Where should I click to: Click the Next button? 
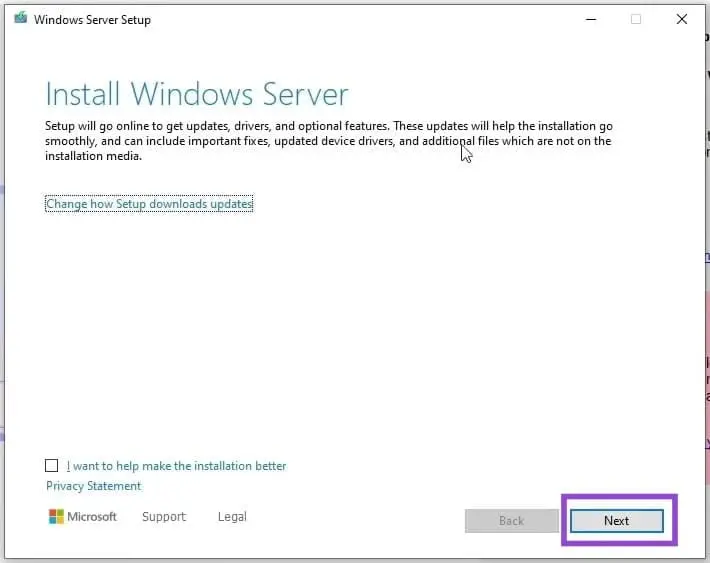pyautogui.click(x=617, y=520)
